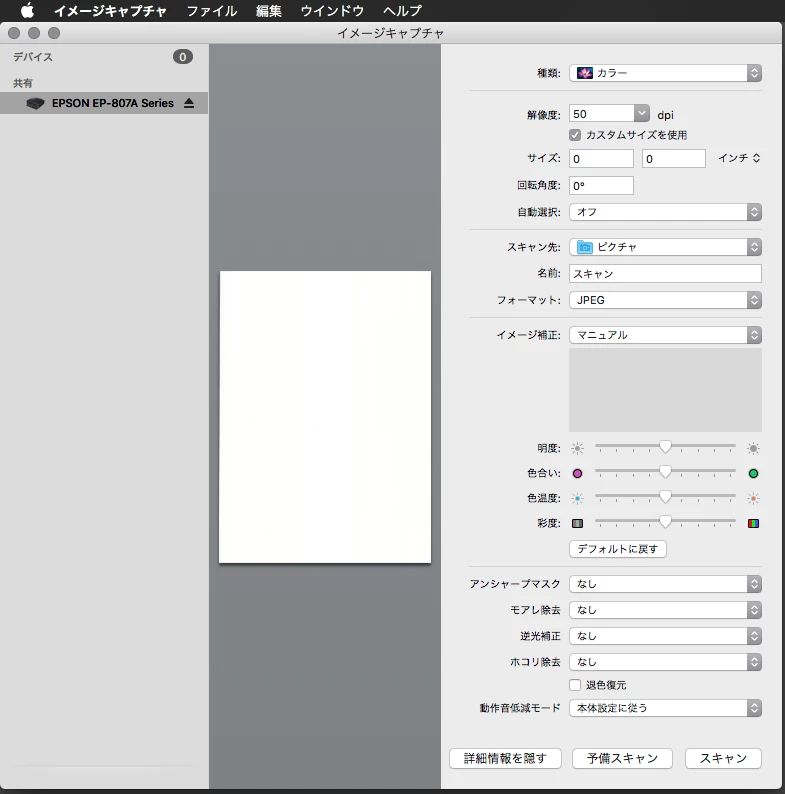785x794 pixels.
Task: Open the 逆光補正 dropdown
Action: tap(665, 636)
